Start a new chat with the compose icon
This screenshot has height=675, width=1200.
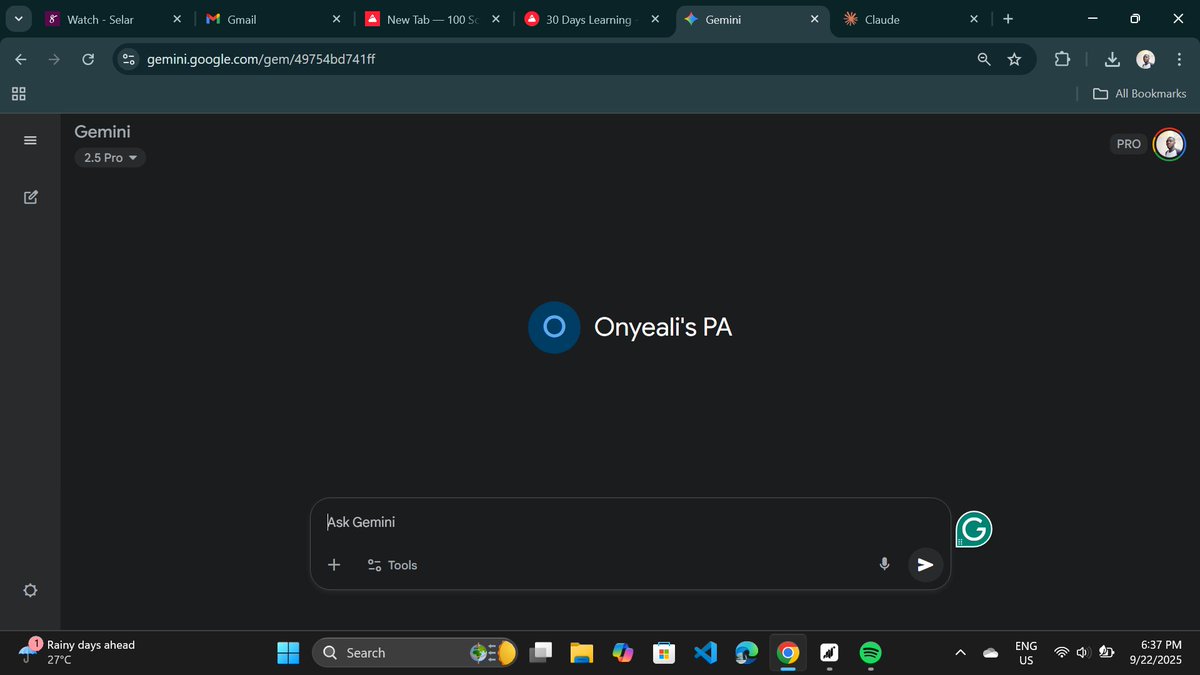30,197
